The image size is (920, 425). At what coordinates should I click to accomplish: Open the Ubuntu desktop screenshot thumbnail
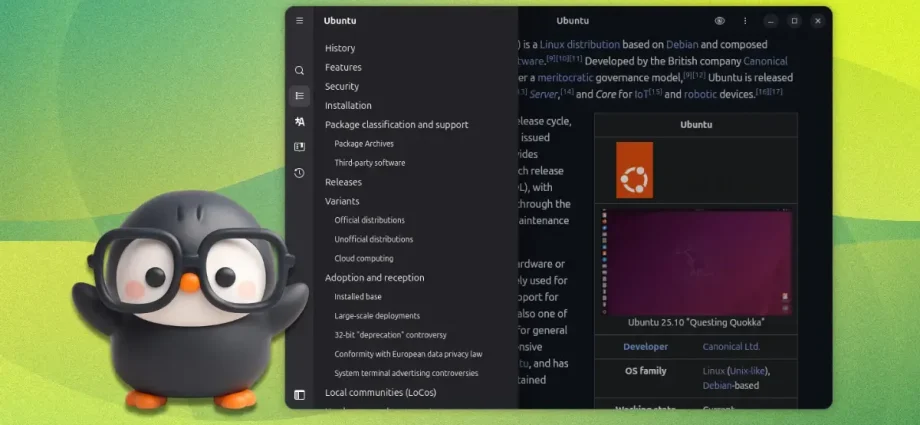click(x=696, y=262)
